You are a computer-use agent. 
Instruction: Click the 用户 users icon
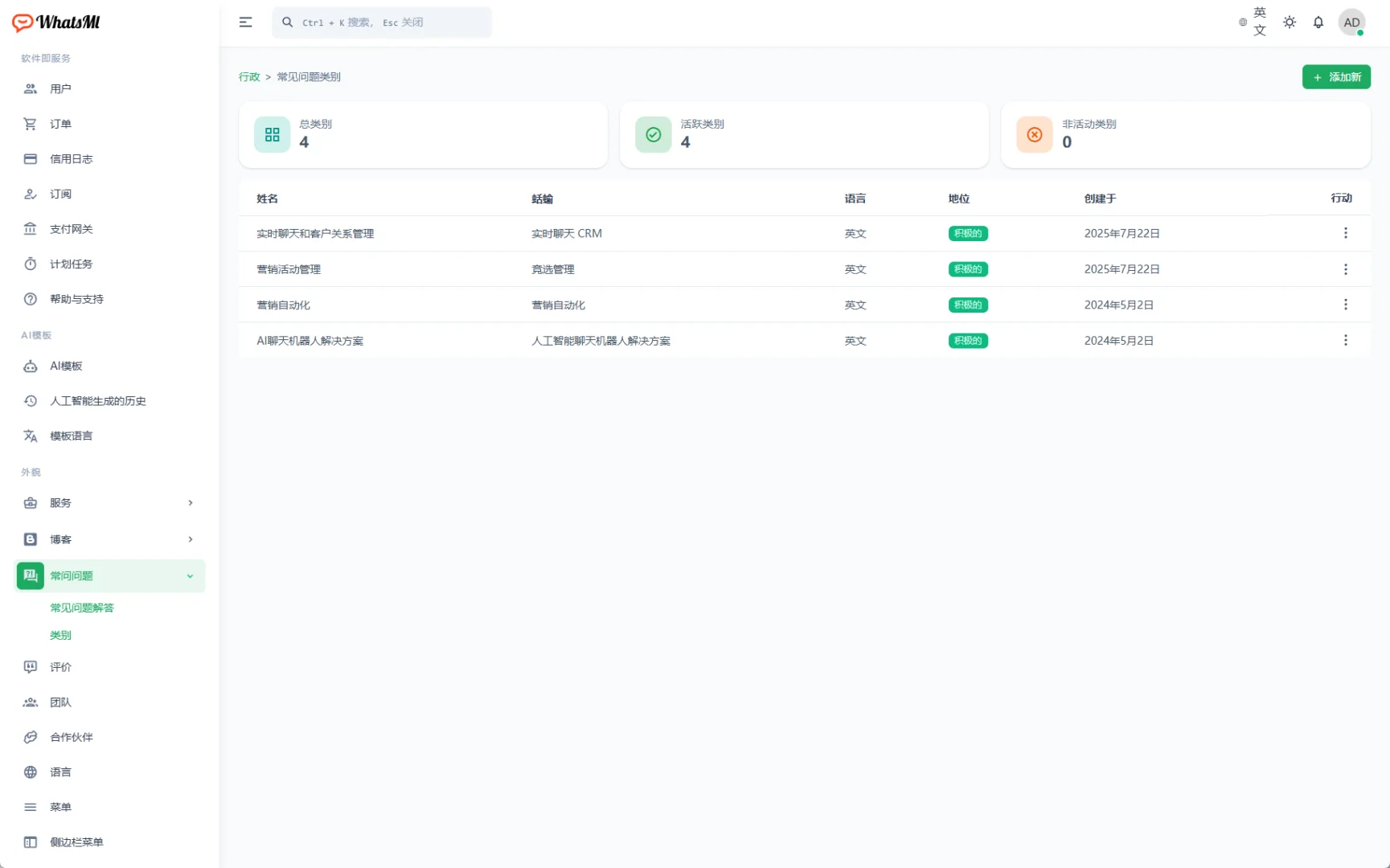coord(31,89)
